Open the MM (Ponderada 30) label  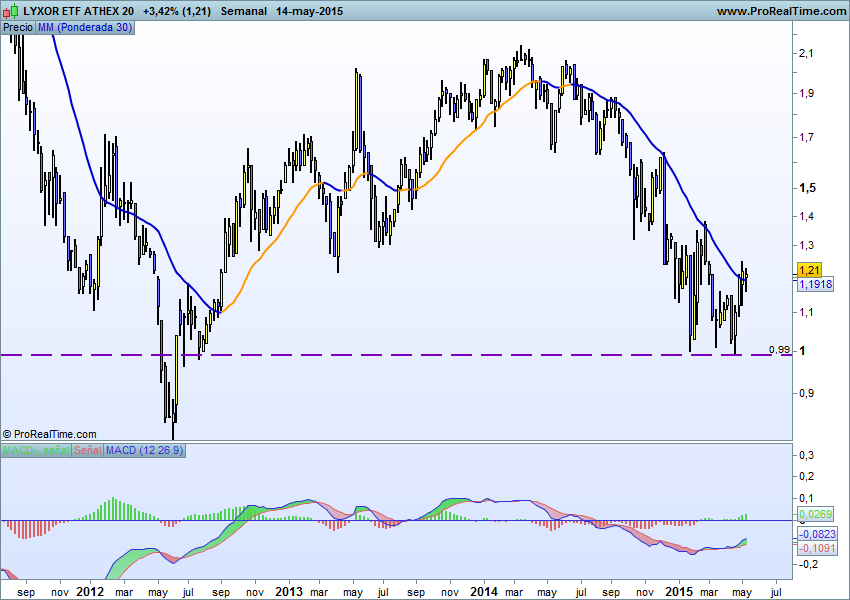(x=84, y=27)
